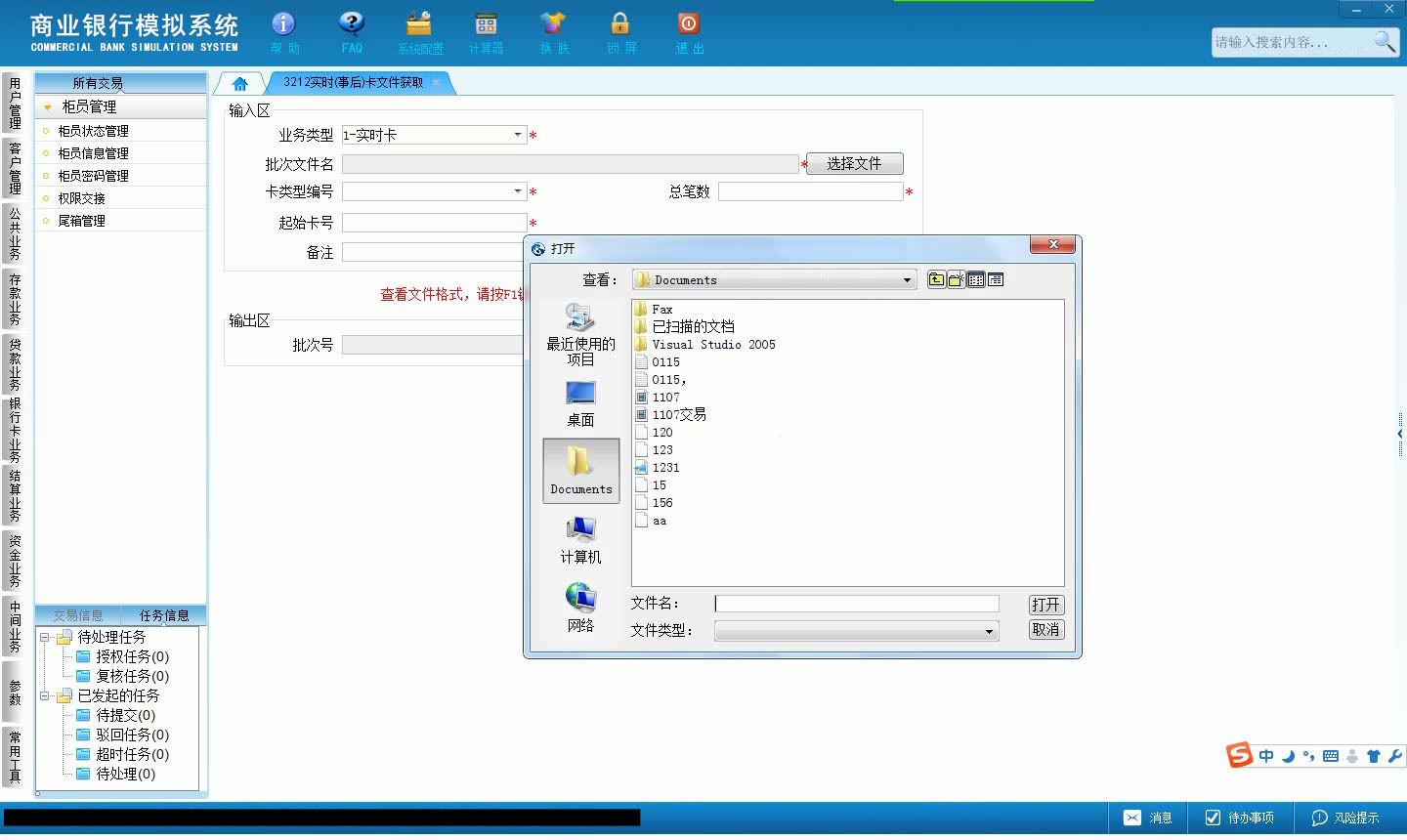Open 系统配置 system configuration icon
This screenshot has height=840, width=1407.
point(420,32)
